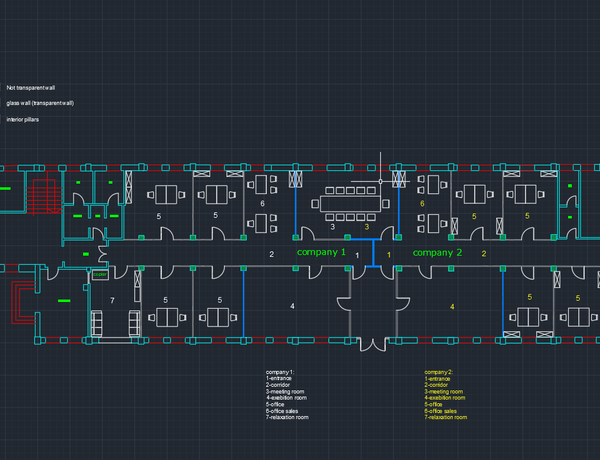This screenshot has width=600, height=460.
Task: Click the green "copier" box
Action: (100, 273)
